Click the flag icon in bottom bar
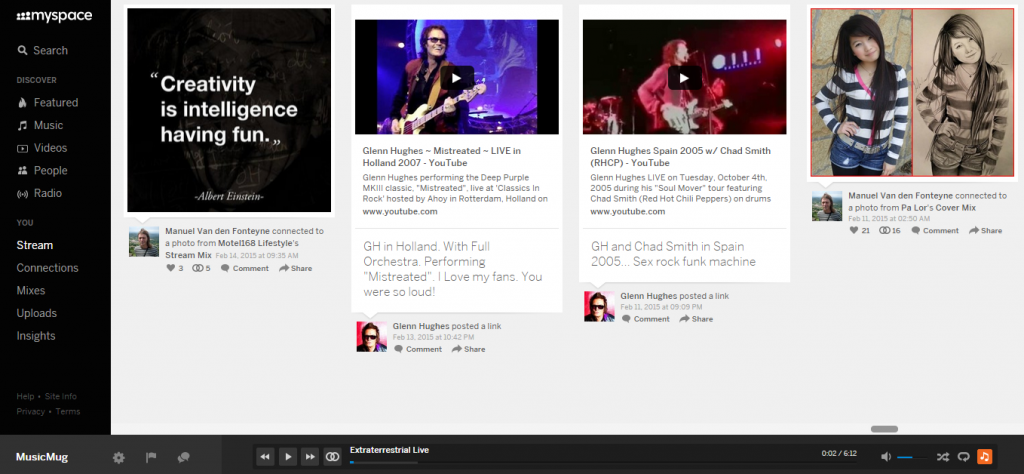1024x474 pixels. pyautogui.click(x=151, y=457)
